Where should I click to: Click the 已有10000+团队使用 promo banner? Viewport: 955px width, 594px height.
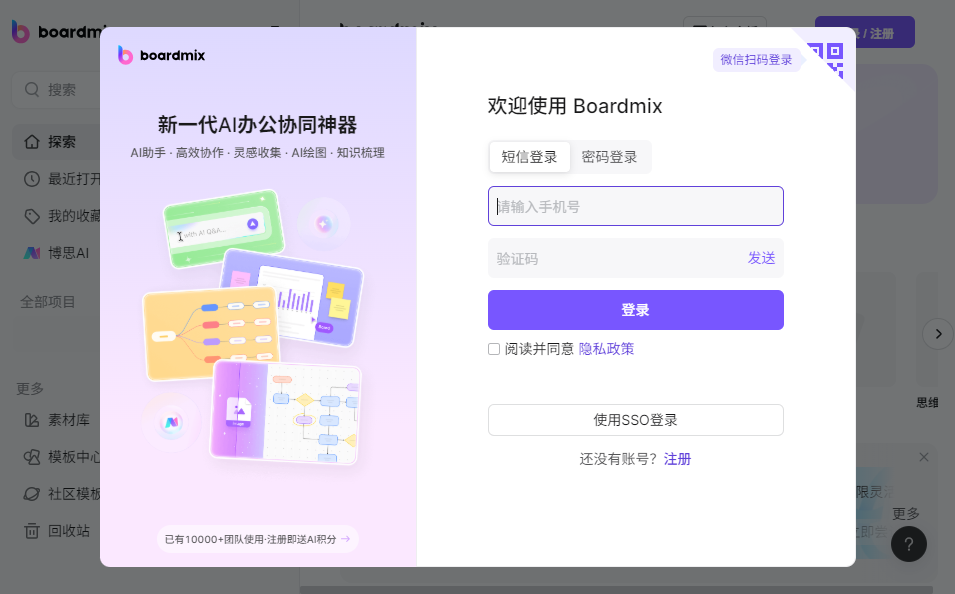(257, 539)
